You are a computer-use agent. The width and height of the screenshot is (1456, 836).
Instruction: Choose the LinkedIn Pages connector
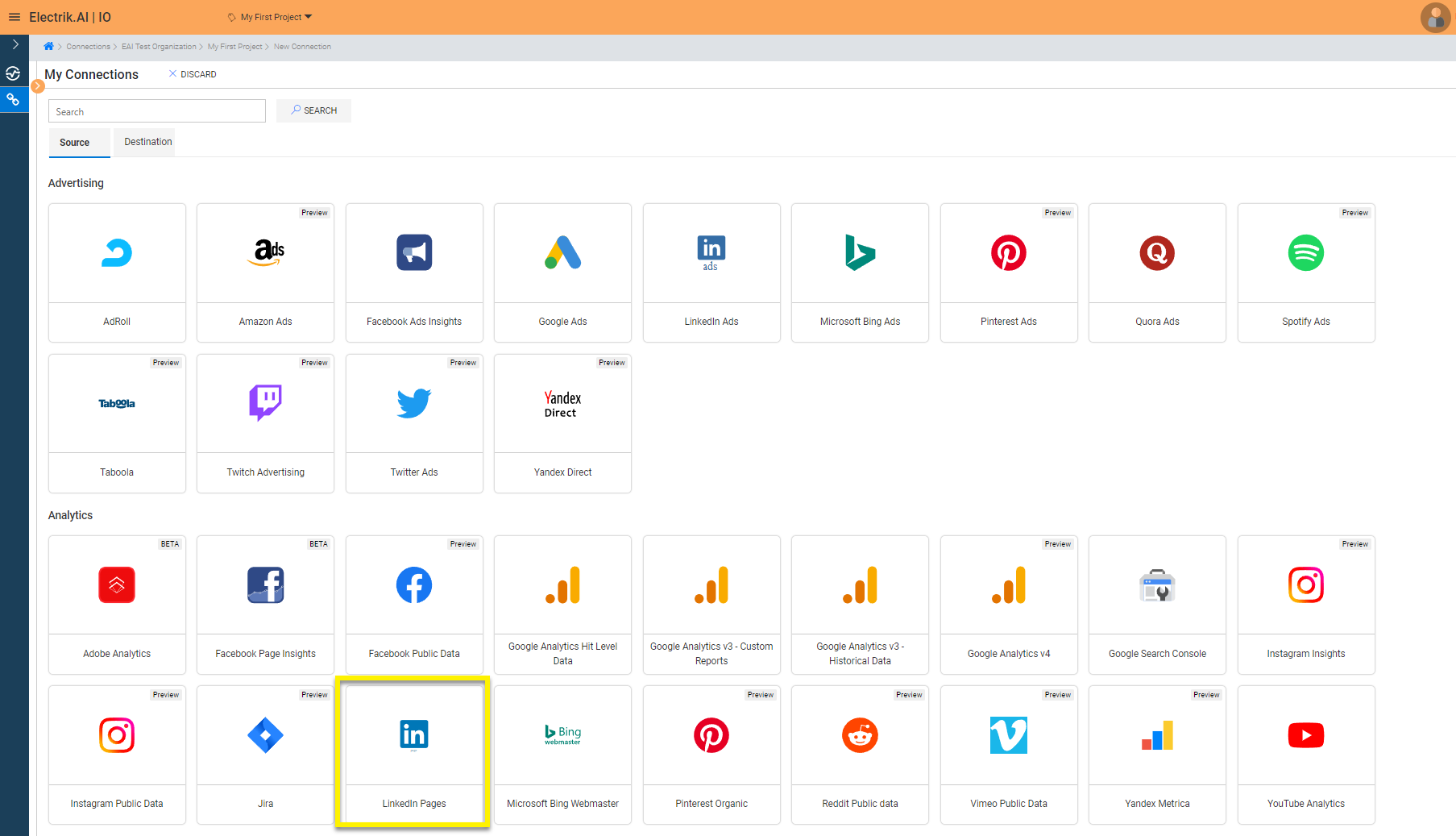pos(414,755)
